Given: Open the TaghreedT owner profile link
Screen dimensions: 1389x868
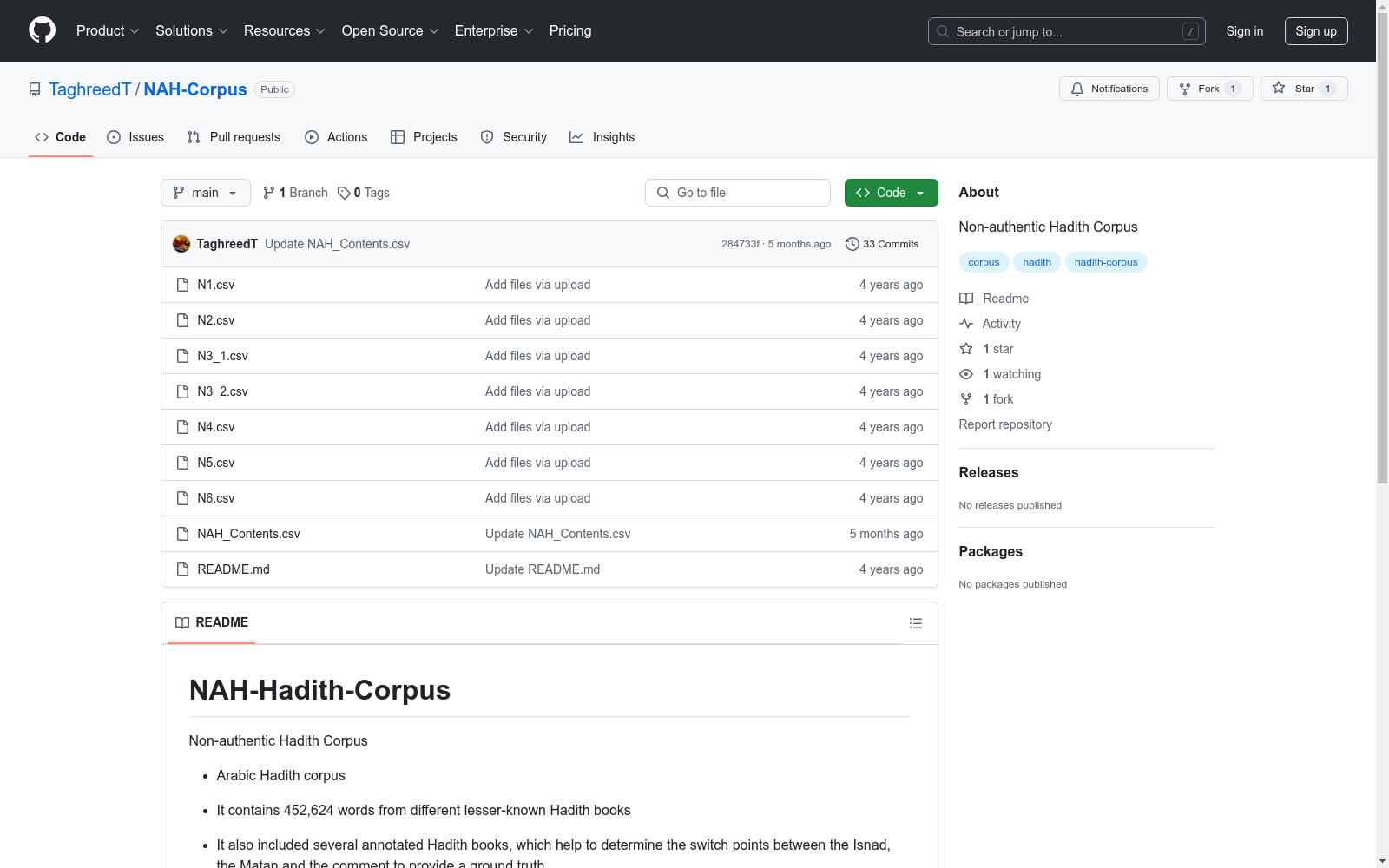Looking at the screenshot, I should click(x=90, y=89).
